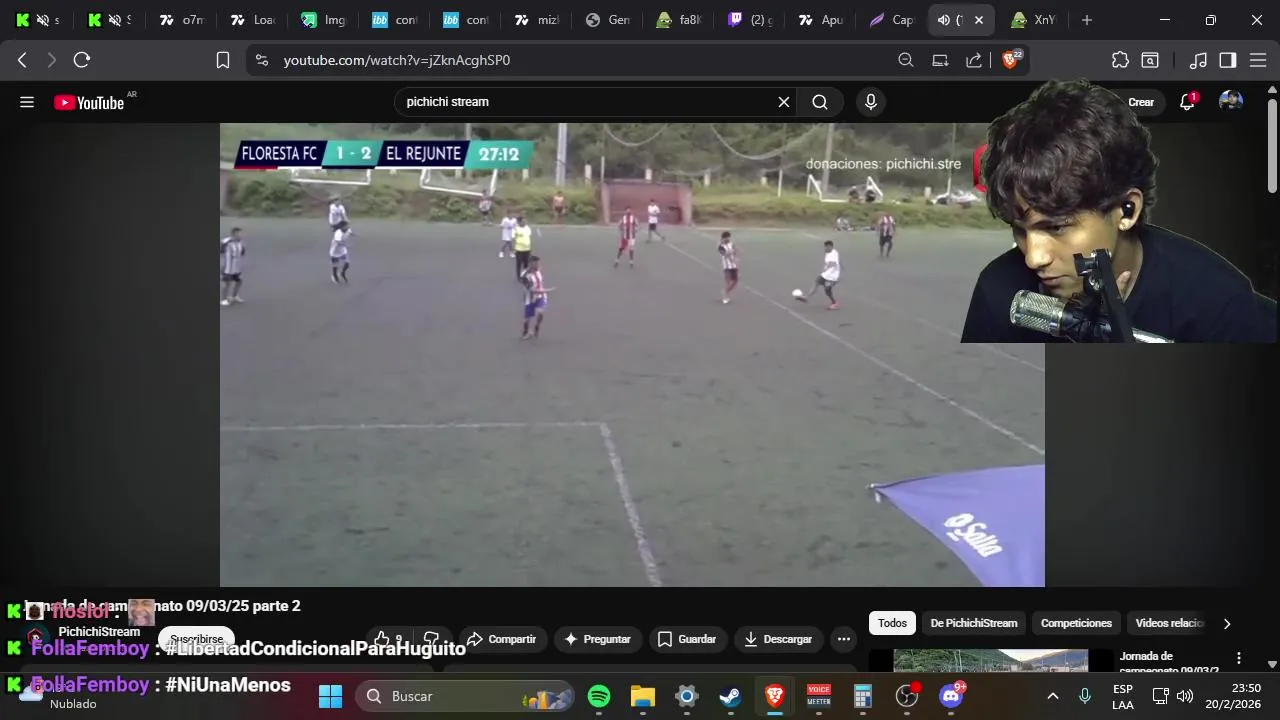Switch to the 'Img' browser tab
This screenshot has height=720, width=1280.
pos(323,20)
